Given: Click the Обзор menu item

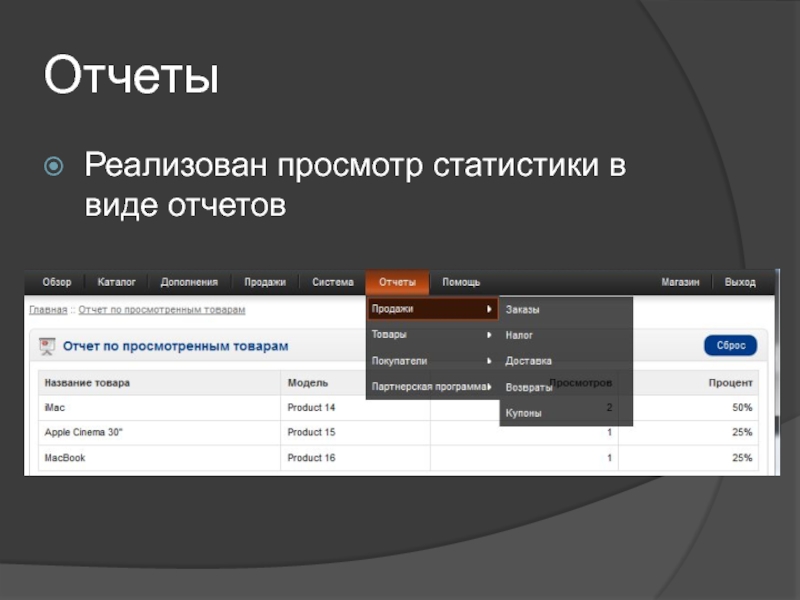Looking at the screenshot, I should (57, 283).
